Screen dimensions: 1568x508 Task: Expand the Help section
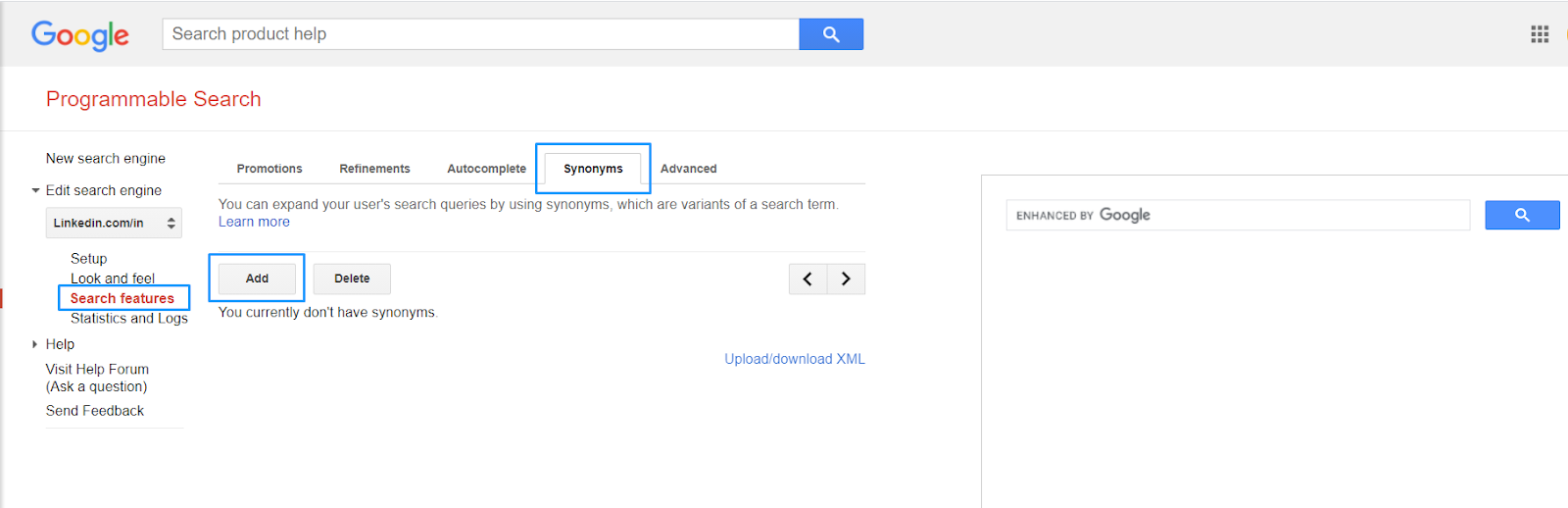click(35, 344)
